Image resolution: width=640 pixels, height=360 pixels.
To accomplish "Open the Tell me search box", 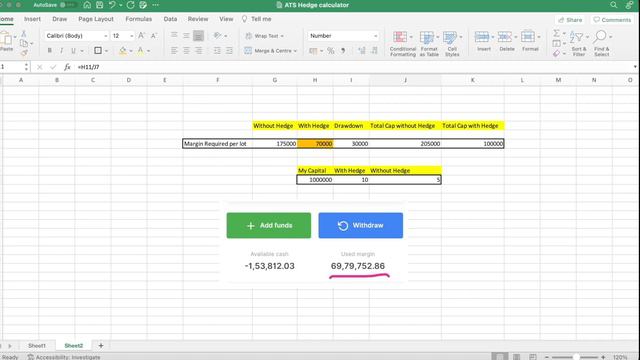I will click(x=257, y=19).
